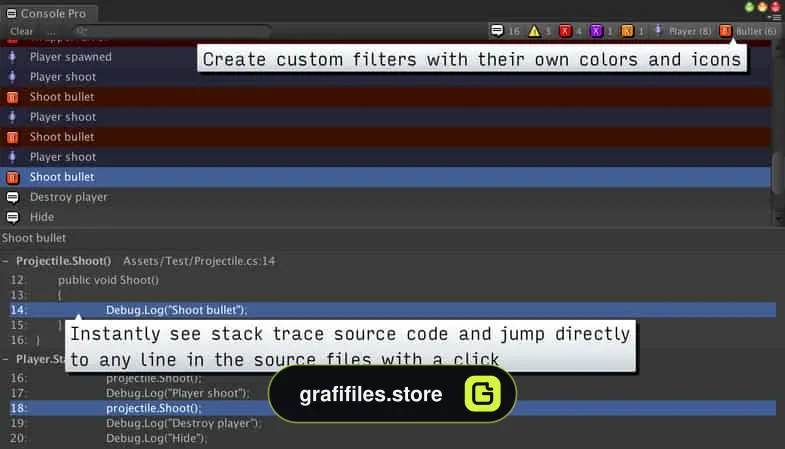Toggle the red errors filter showing 4

tap(570, 31)
